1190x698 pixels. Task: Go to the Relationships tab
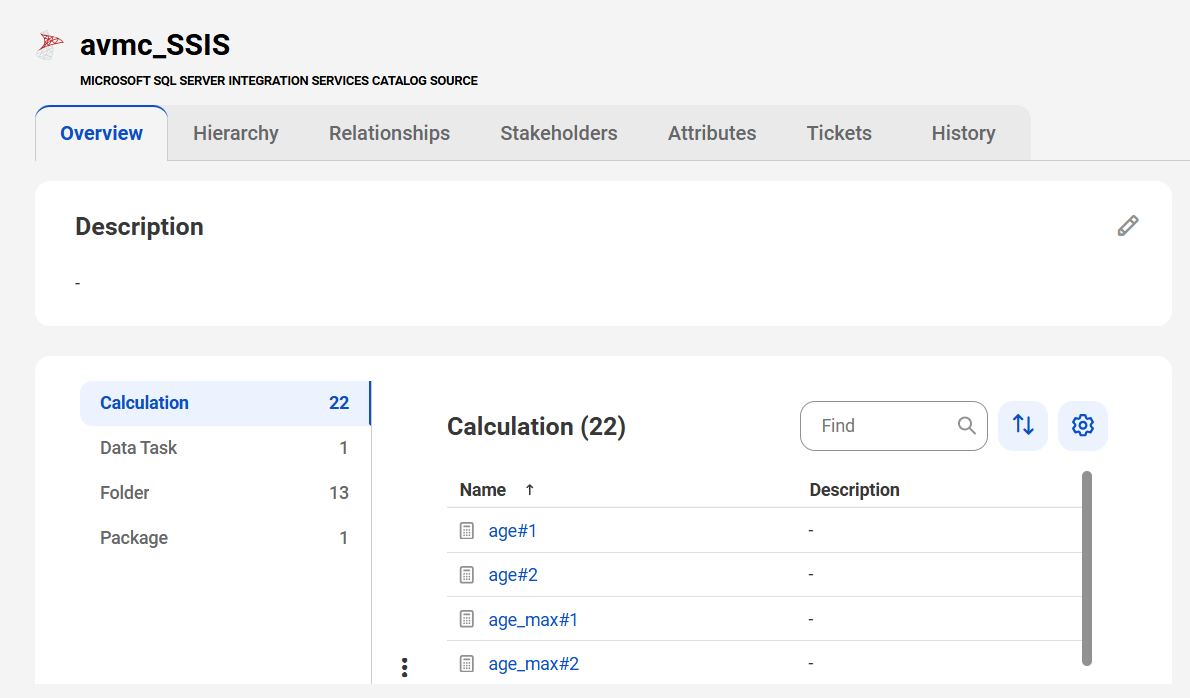389,134
